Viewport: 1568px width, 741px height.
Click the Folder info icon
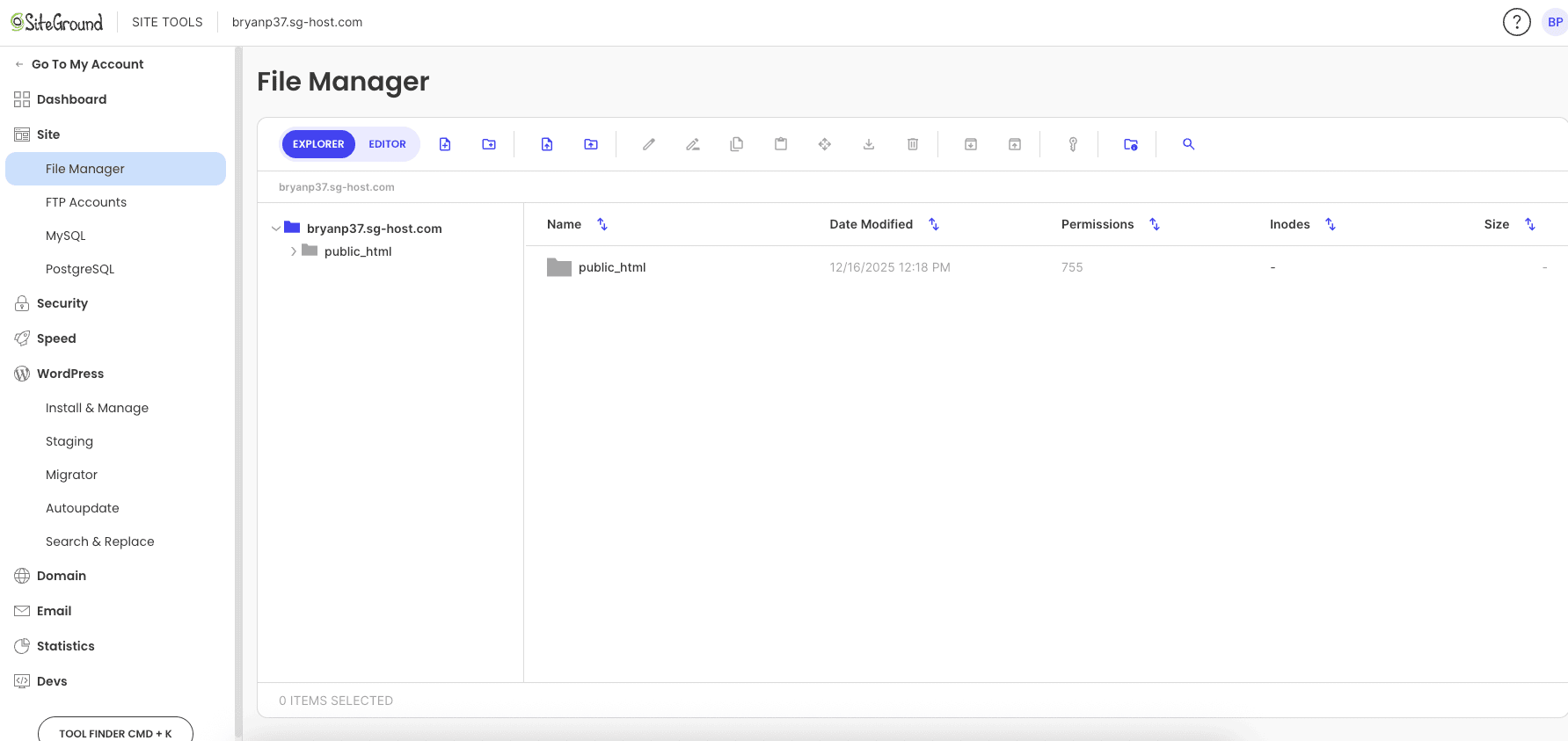click(x=1131, y=144)
